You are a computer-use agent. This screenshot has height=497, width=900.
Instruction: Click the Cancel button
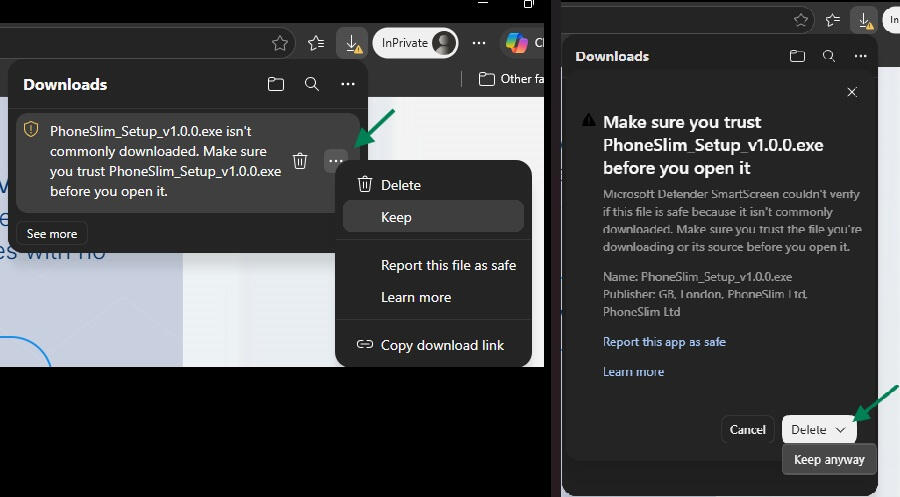[747, 429]
